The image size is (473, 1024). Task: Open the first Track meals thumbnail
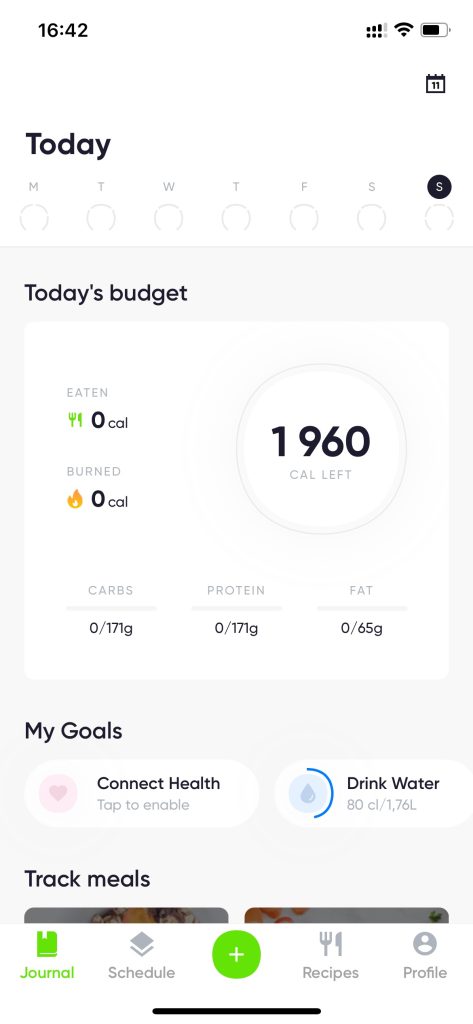pyautogui.click(x=127, y=915)
